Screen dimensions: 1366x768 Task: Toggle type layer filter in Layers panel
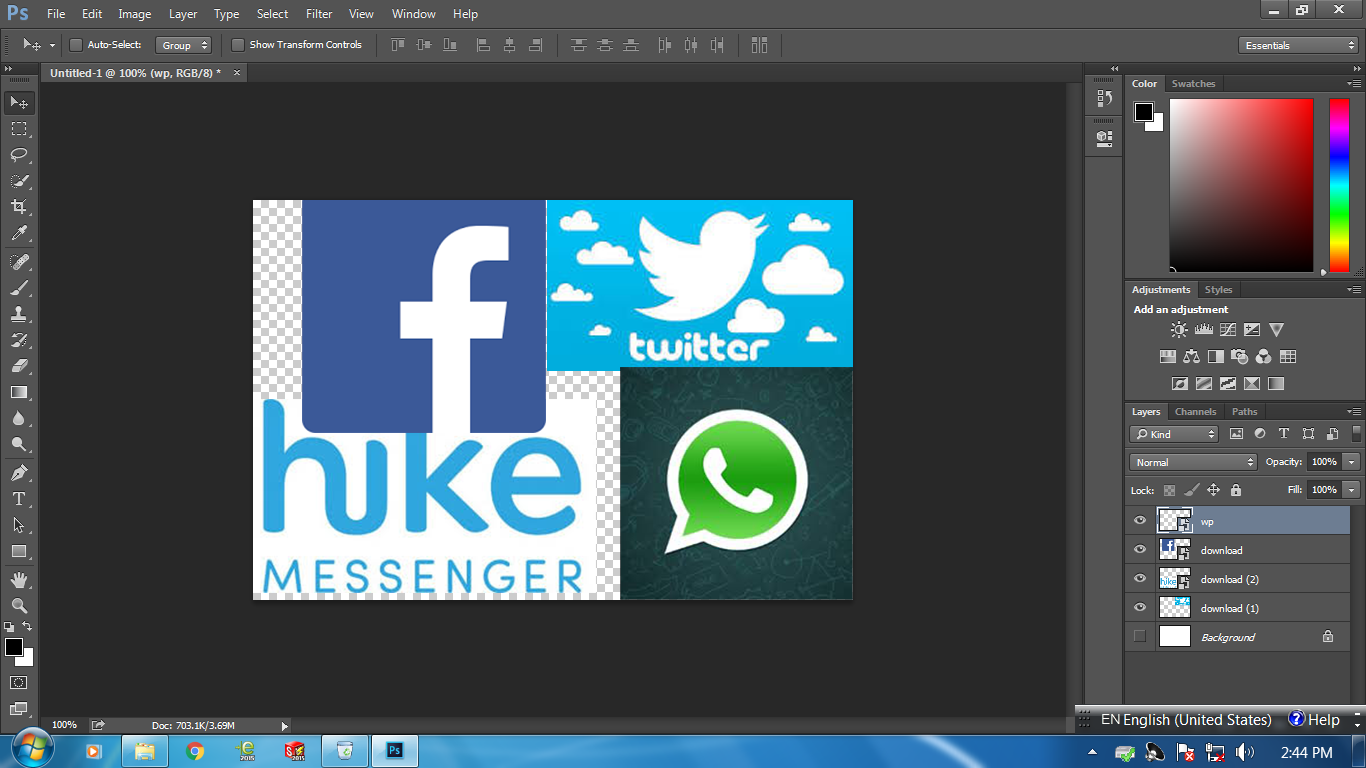click(1284, 434)
